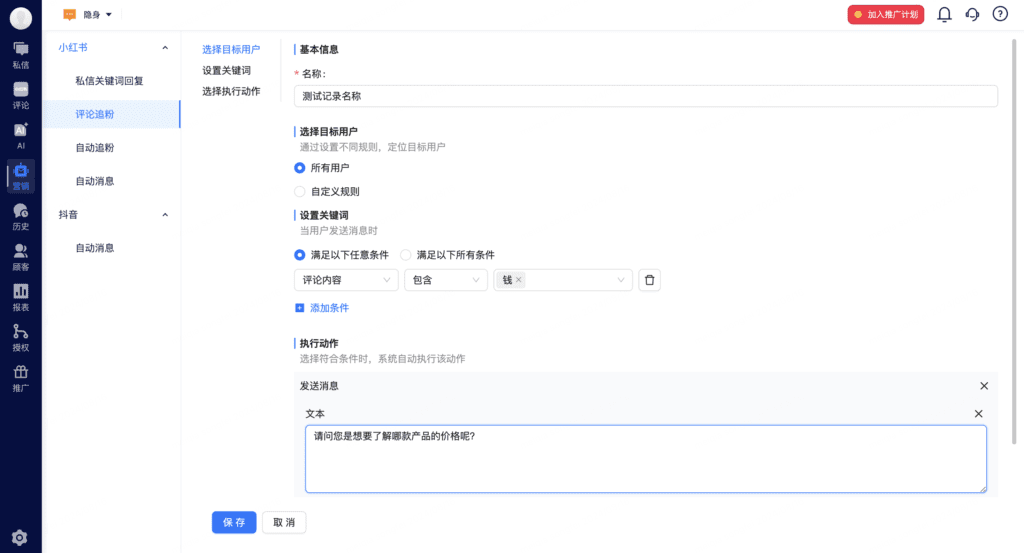Select 满足以下所有条件 radio option
1024x553 pixels.
[x=406, y=255]
